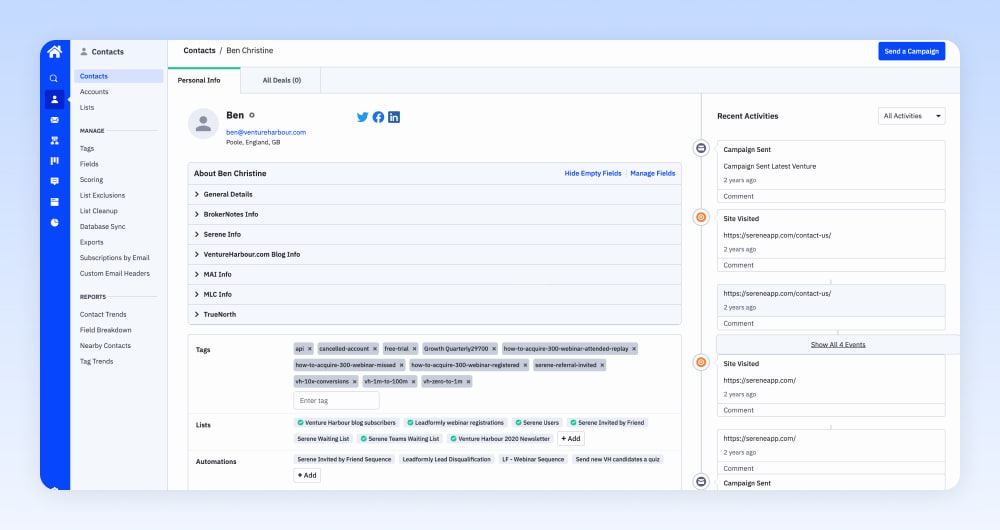
Task: Remove the cancelled-account tag
Action: [x=375, y=349]
